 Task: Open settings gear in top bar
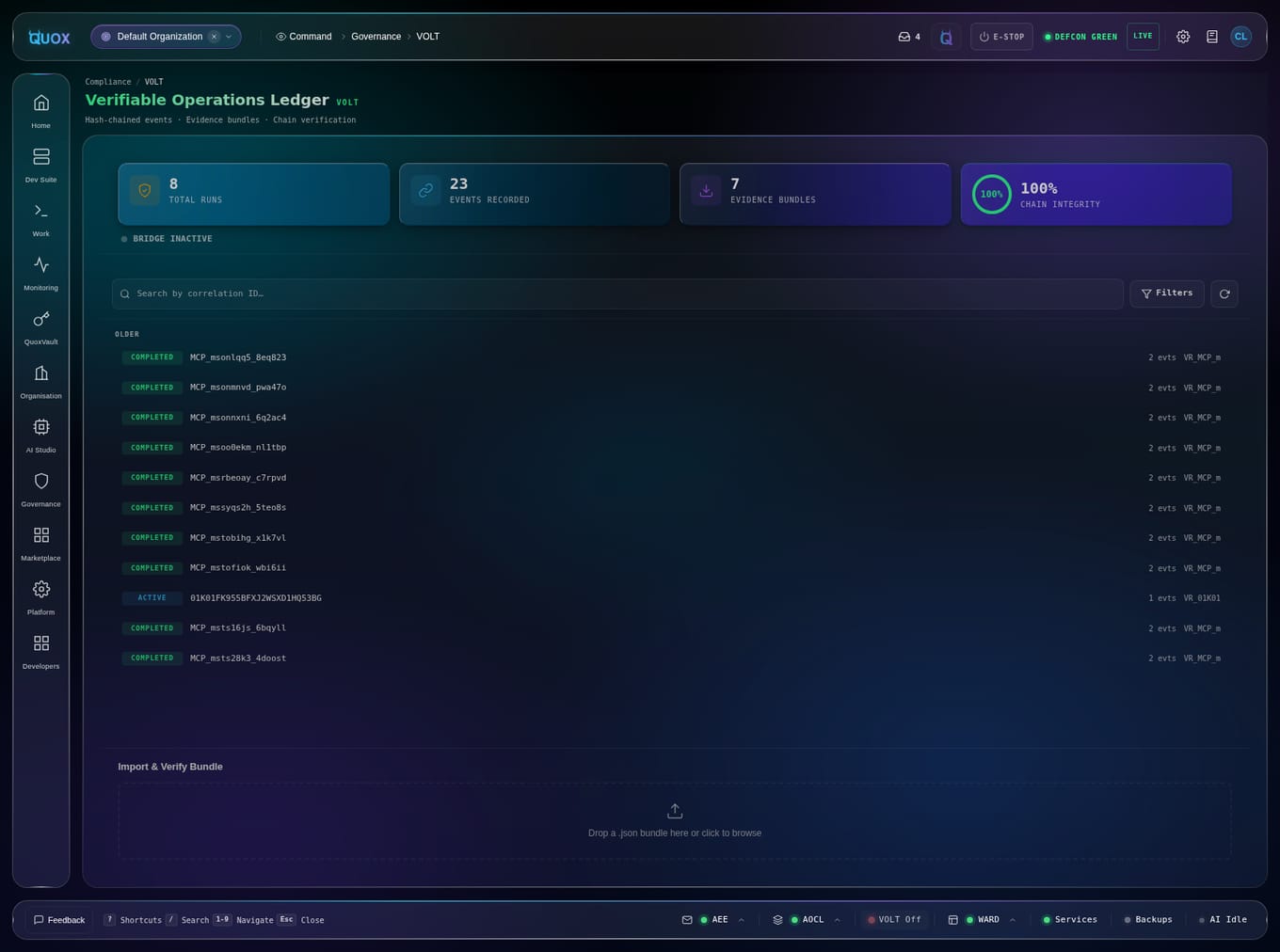click(x=1183, y=37)
